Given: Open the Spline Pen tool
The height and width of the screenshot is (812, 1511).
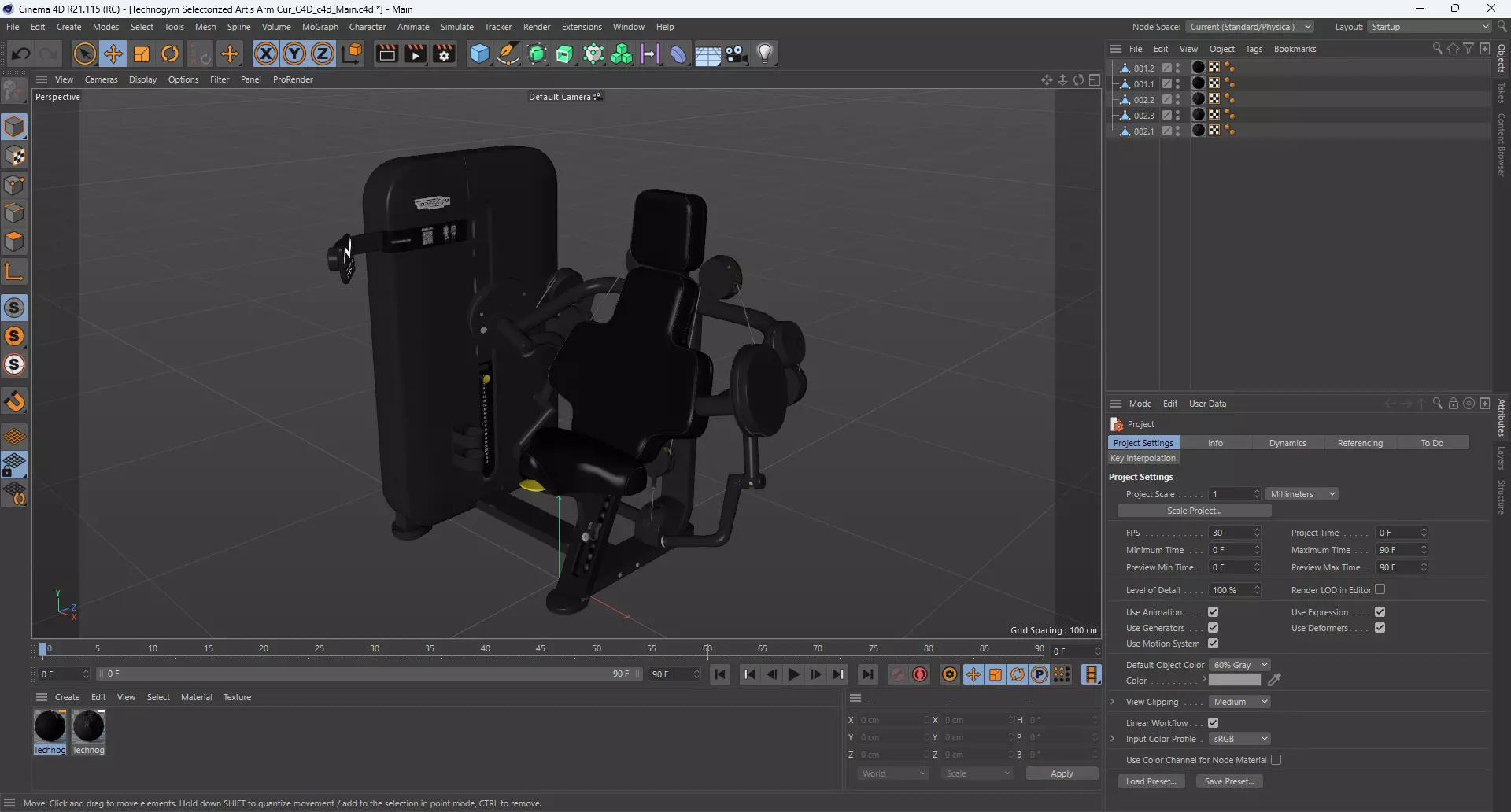Looking at the screenshot, I should coord(508,54).
